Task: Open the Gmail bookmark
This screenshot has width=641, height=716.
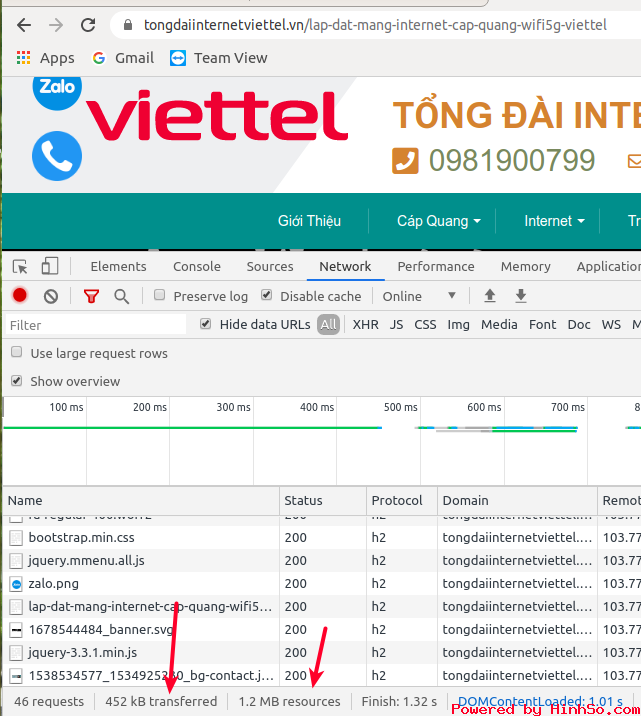Action: 123,58
